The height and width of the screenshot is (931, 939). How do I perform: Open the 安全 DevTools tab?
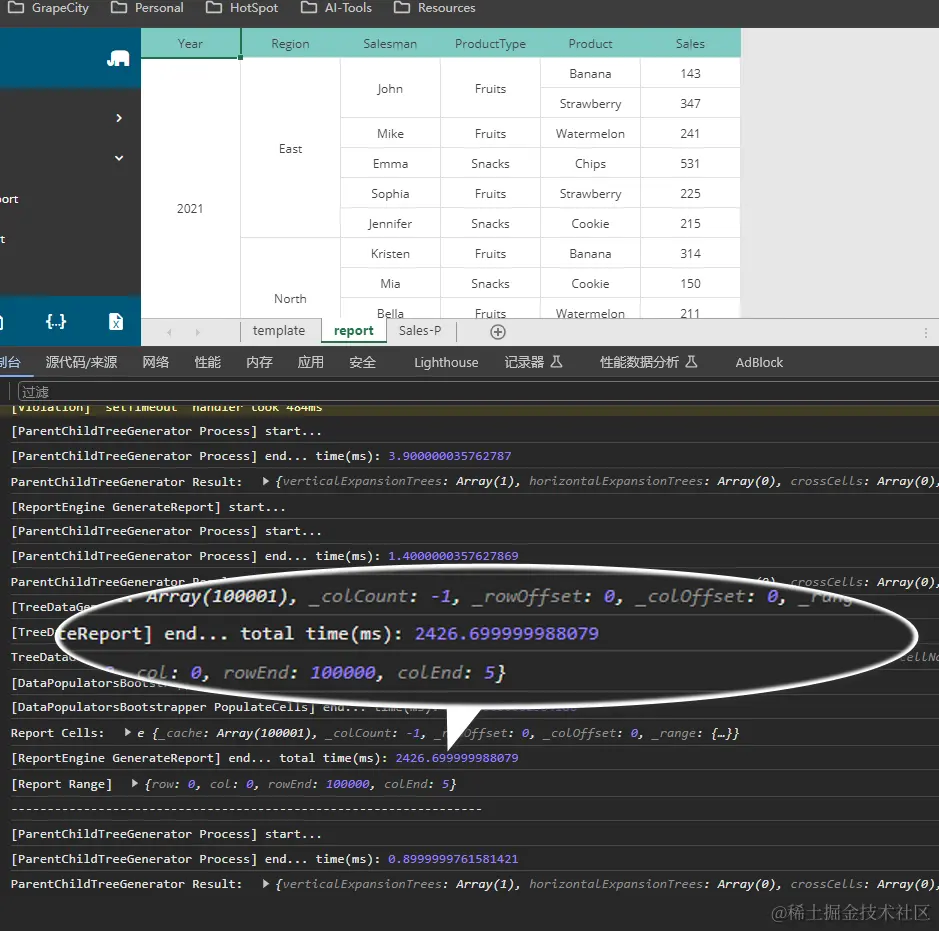coord(362,362)
